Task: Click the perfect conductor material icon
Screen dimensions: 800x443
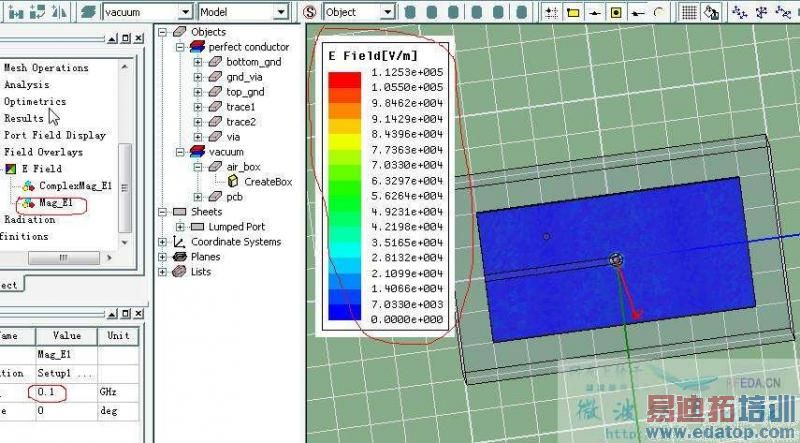Action: click(197, 47)
